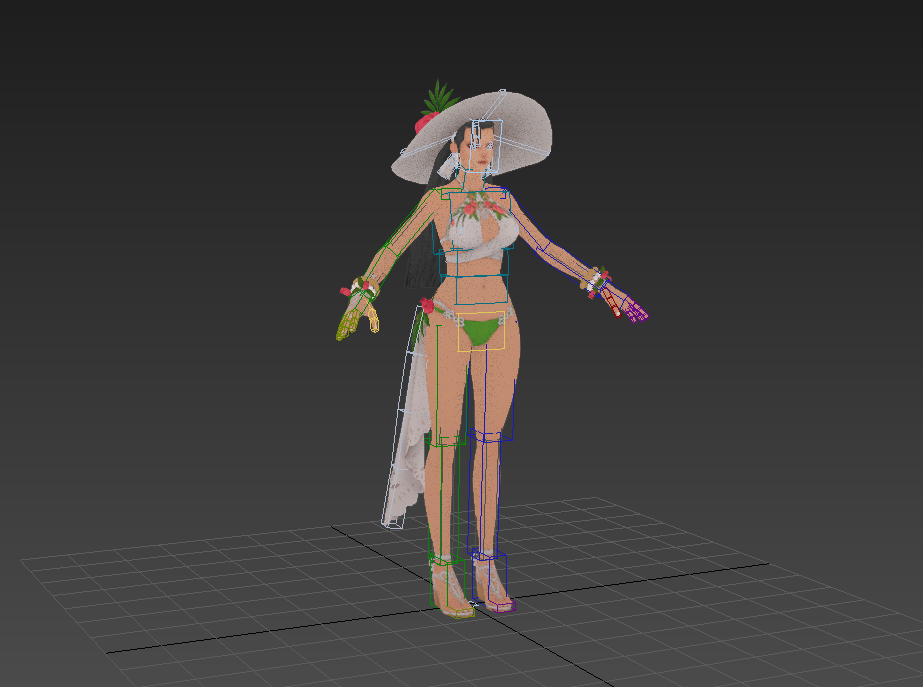Select the blue calf bone wireframe
This screenshot has width=923, height=687.
coord(484,496)
